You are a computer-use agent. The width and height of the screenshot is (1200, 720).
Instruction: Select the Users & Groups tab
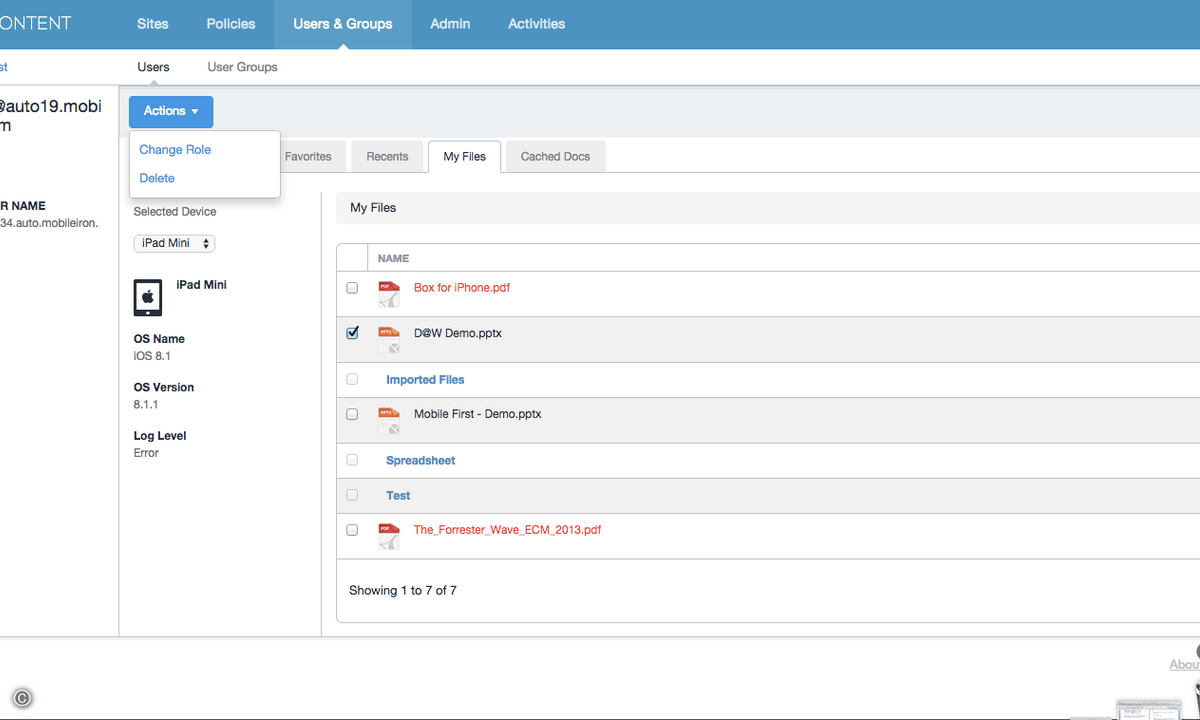(x=343, y=24)
